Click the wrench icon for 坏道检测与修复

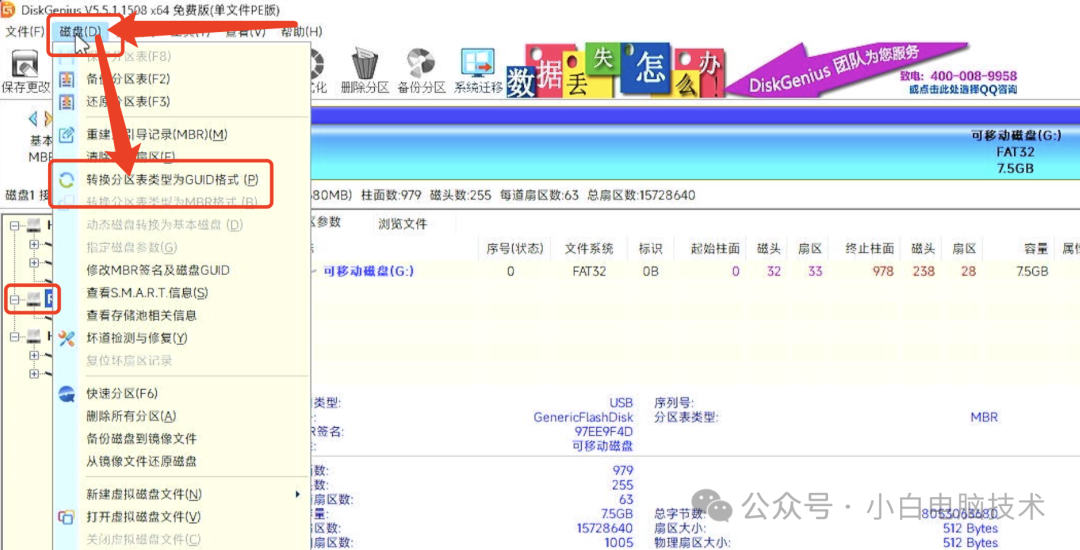[66, 338]
